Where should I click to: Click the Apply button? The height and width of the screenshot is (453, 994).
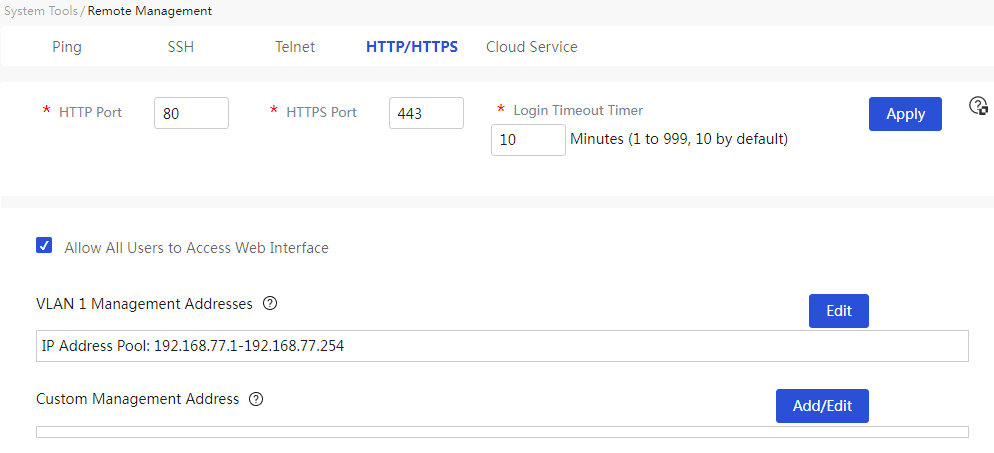[x=905, y=114]
